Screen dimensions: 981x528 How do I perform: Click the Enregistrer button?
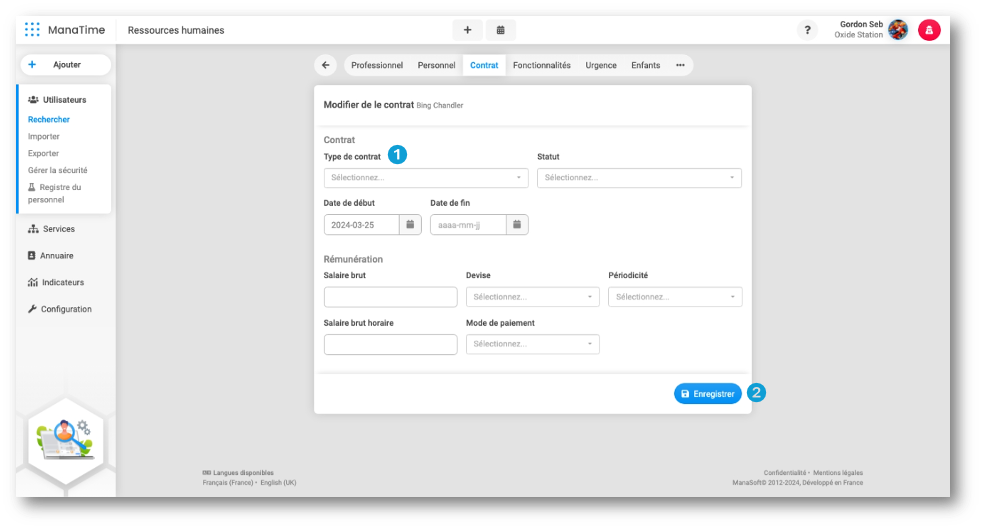707,394
